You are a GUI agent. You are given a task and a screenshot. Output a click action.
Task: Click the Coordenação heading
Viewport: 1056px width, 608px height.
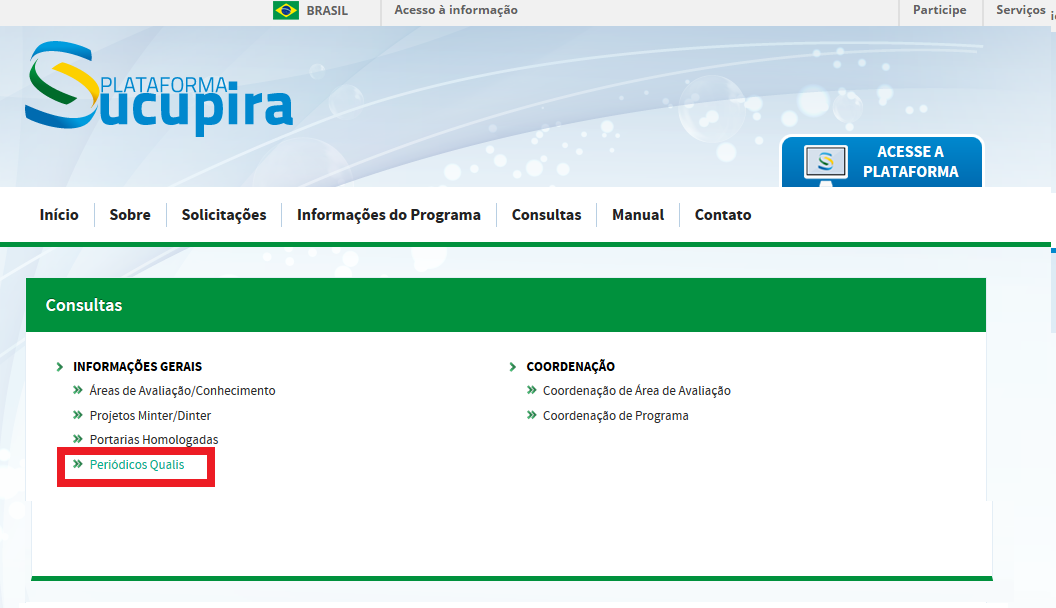click(570, 367)
